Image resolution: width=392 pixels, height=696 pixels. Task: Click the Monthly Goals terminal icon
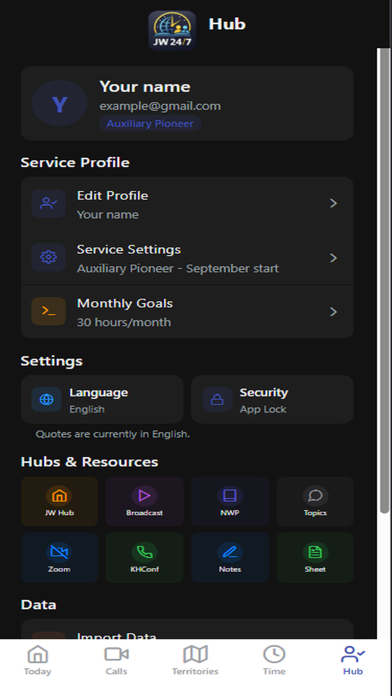(48, 311)
